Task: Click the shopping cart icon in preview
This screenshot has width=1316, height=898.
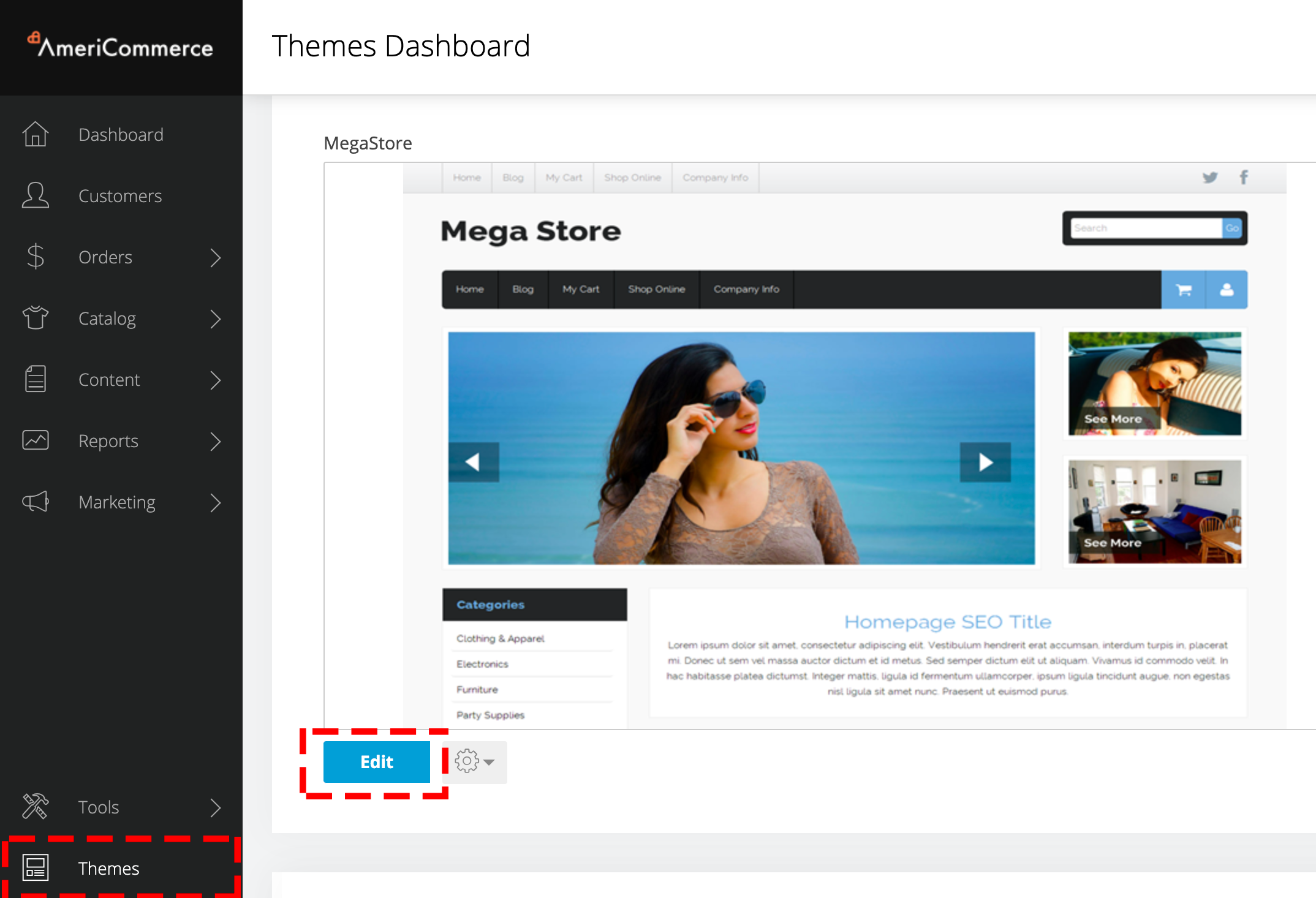Action: pos(1184,290)
